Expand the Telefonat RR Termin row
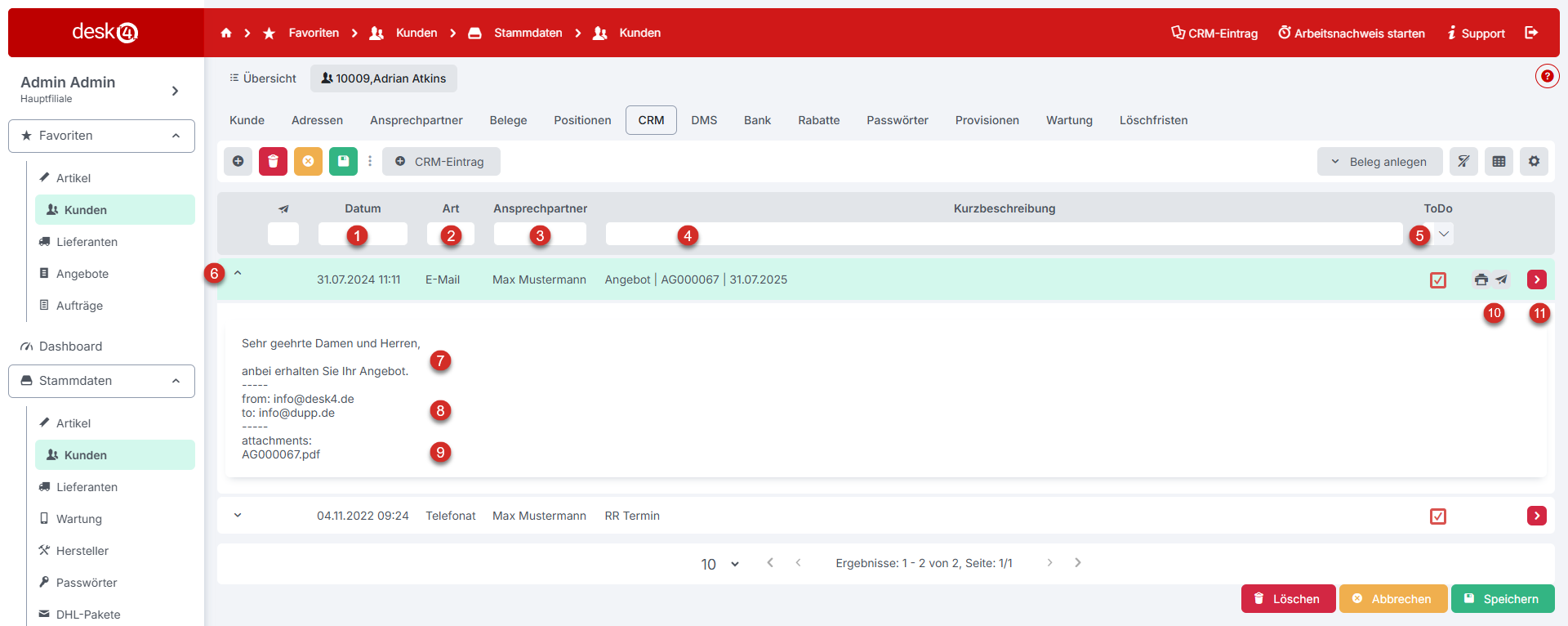 [238, 516]
